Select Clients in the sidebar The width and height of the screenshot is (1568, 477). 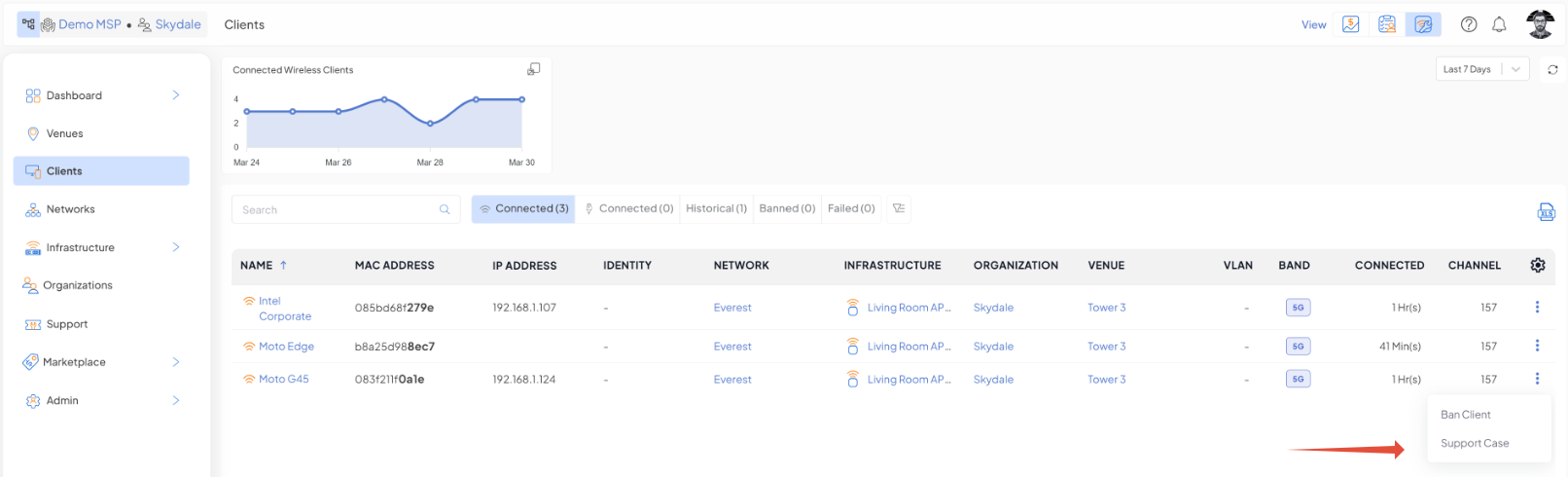[101, 171]
